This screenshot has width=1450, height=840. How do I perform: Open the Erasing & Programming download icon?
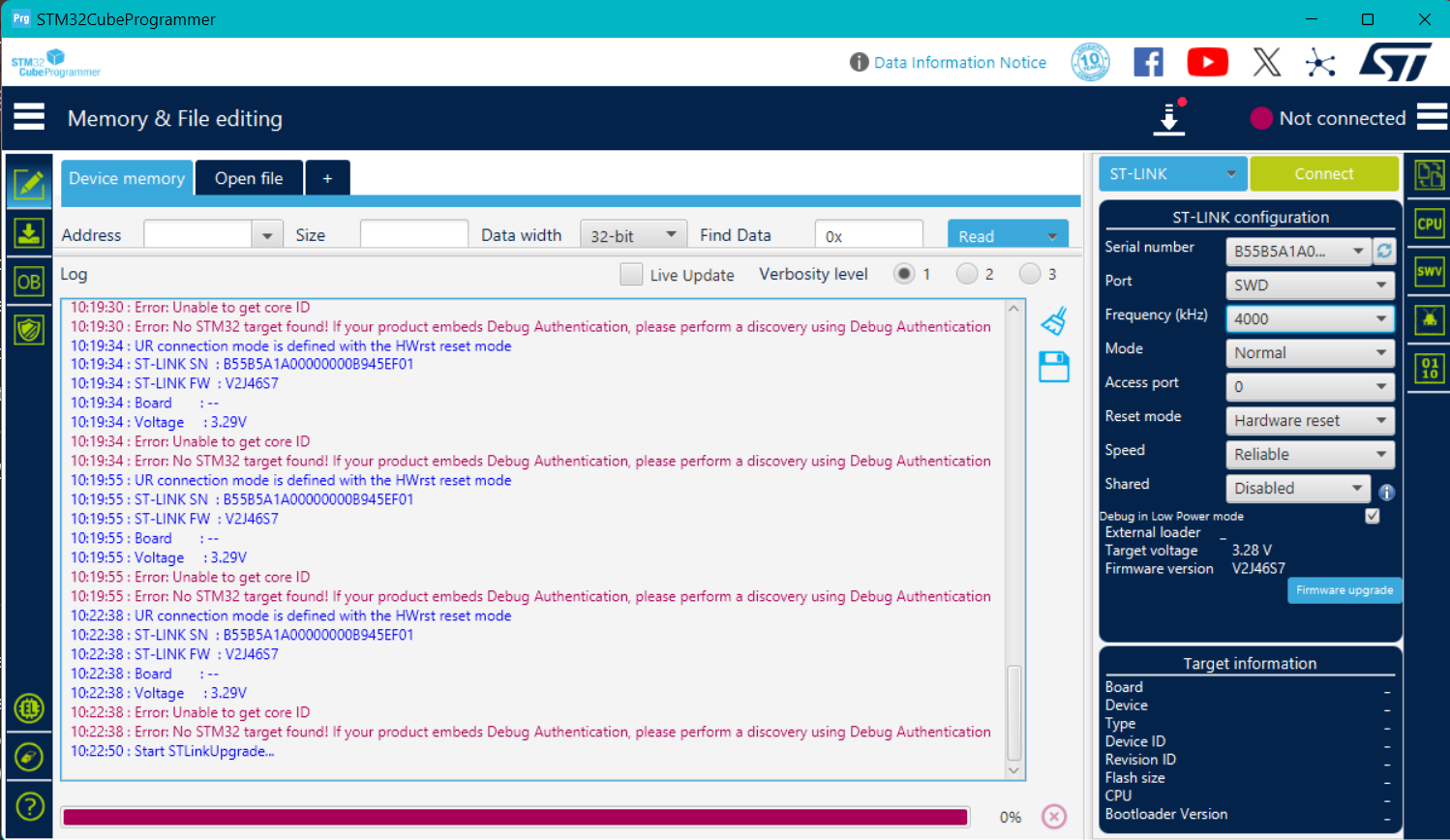(29, 233)
